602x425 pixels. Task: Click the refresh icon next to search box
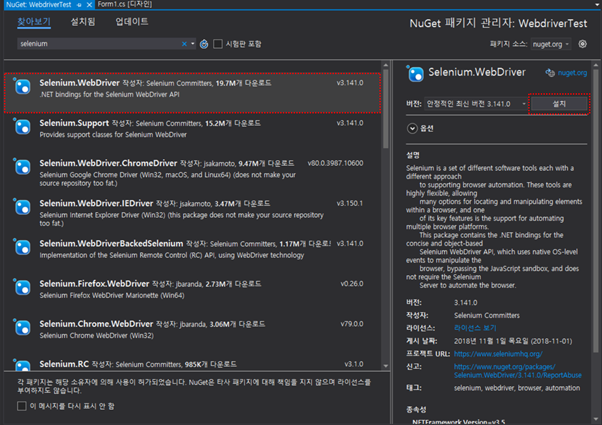click(x=204, y=44)
